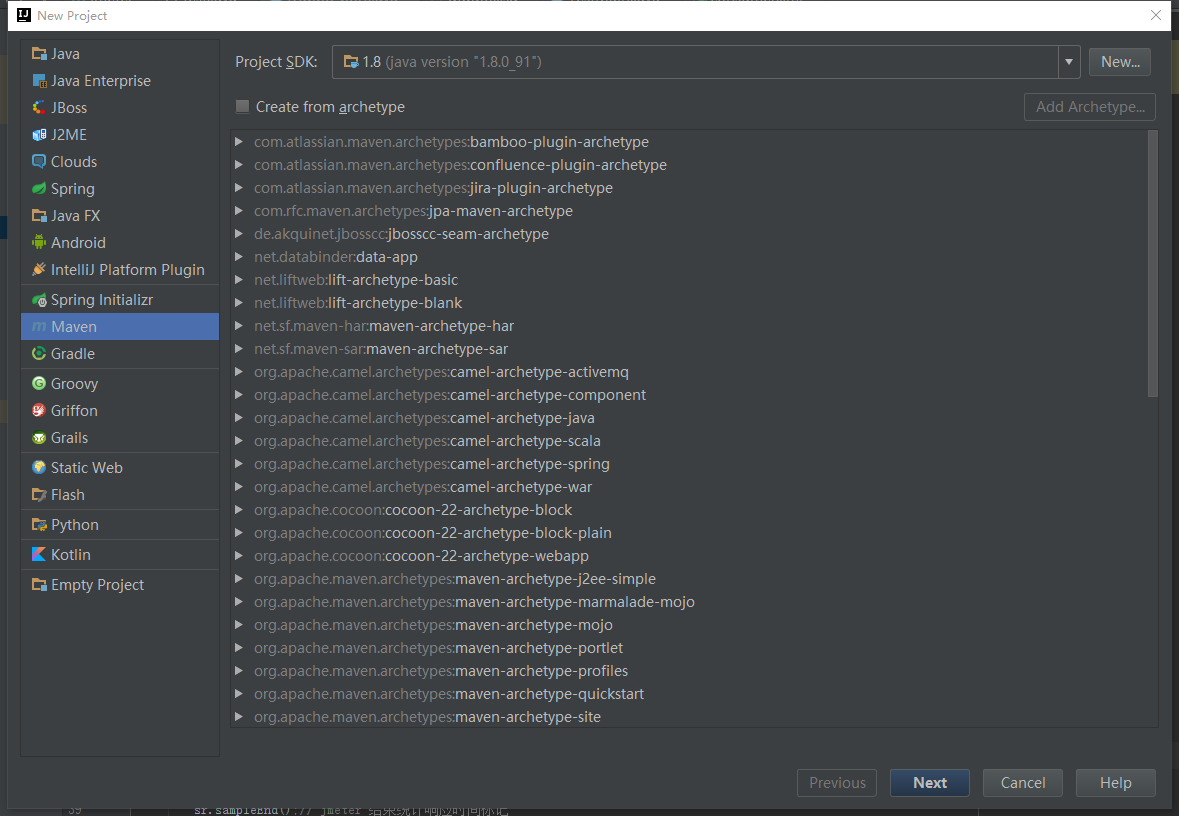Select lift-archetype-blank entry
Screen dimensions: 1179x816
358,302
